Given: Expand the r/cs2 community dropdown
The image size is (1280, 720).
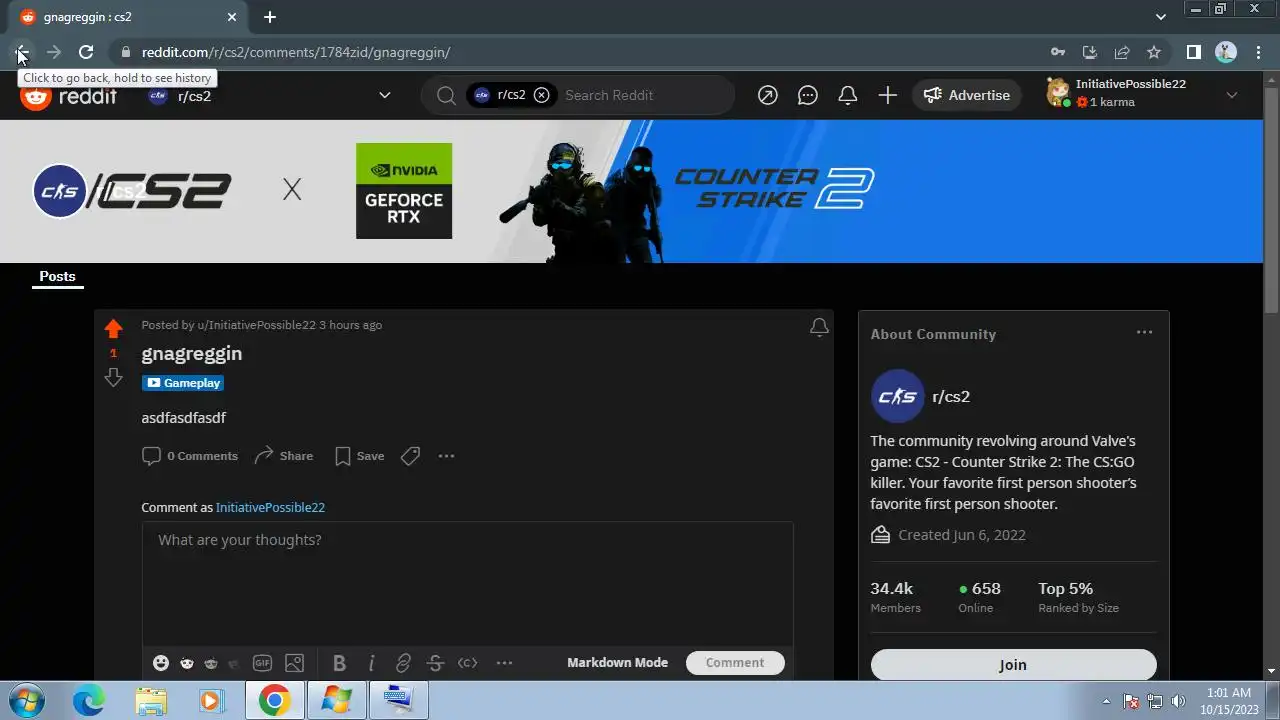Looking at the screenshot, I should click(384, 95).
